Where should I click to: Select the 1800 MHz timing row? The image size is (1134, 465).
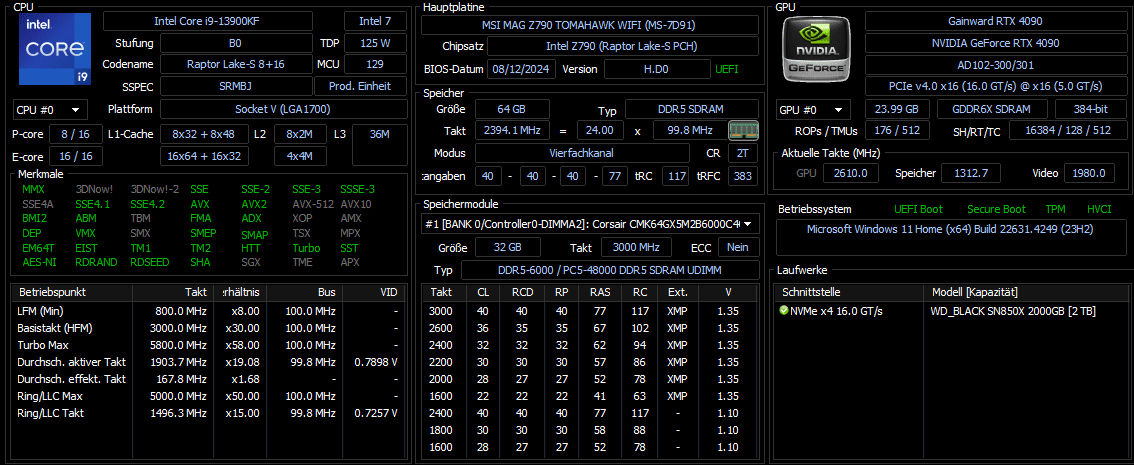(x=590, y=430)
